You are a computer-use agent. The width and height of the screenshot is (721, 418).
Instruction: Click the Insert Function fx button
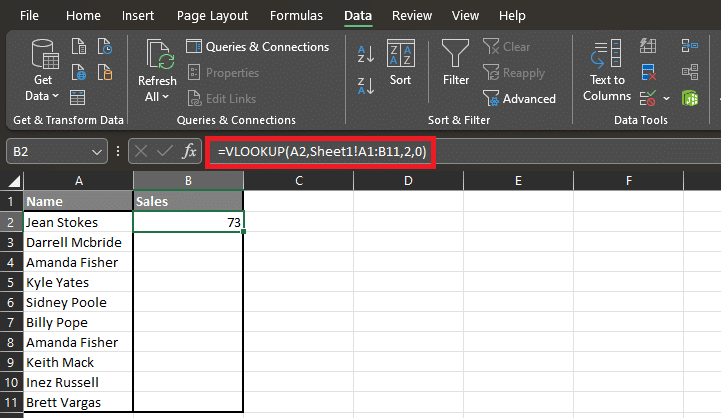pyautogui.click(x=189, y=151)
